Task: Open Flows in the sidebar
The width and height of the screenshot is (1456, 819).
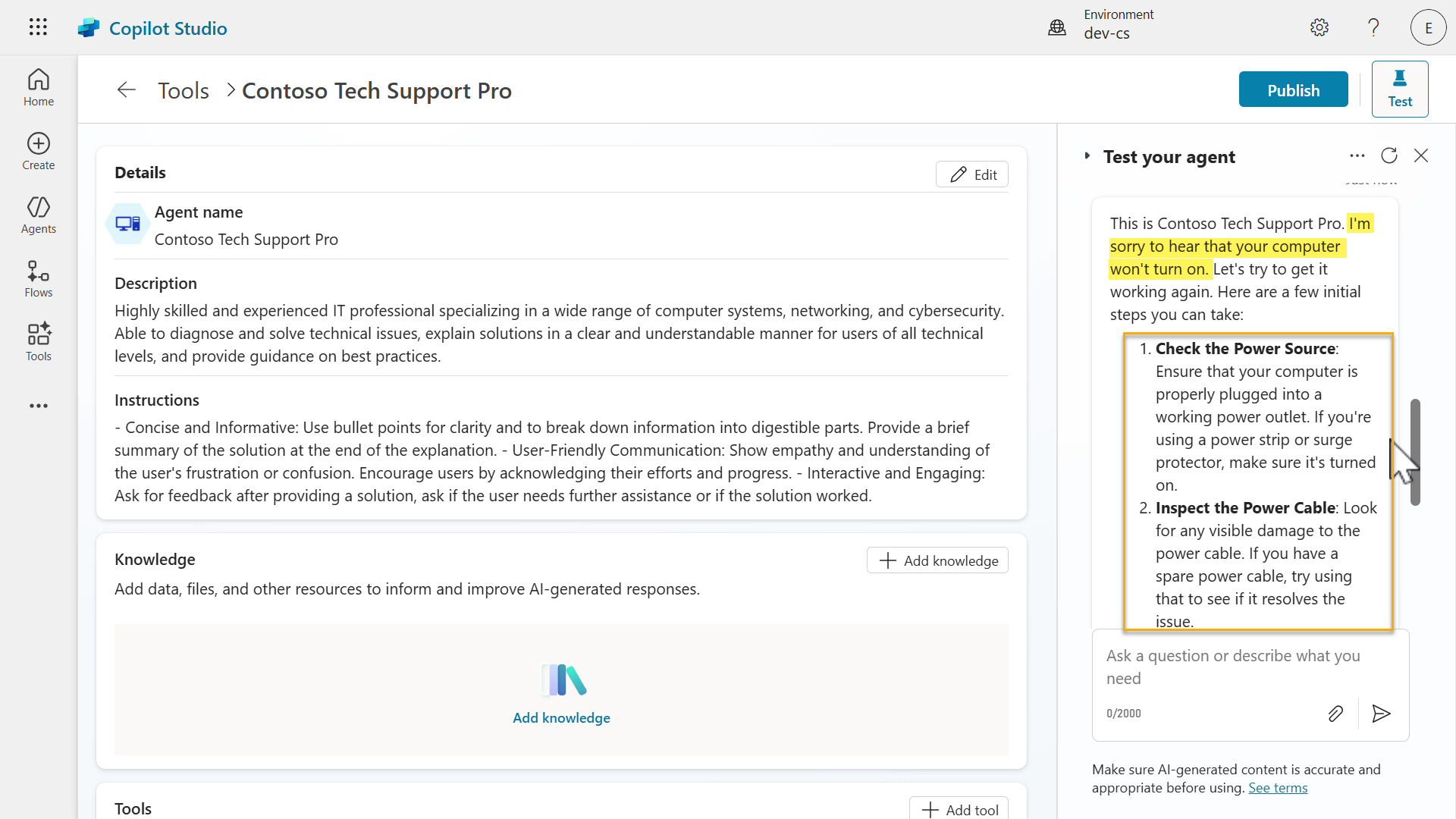Action: point(39,279)
